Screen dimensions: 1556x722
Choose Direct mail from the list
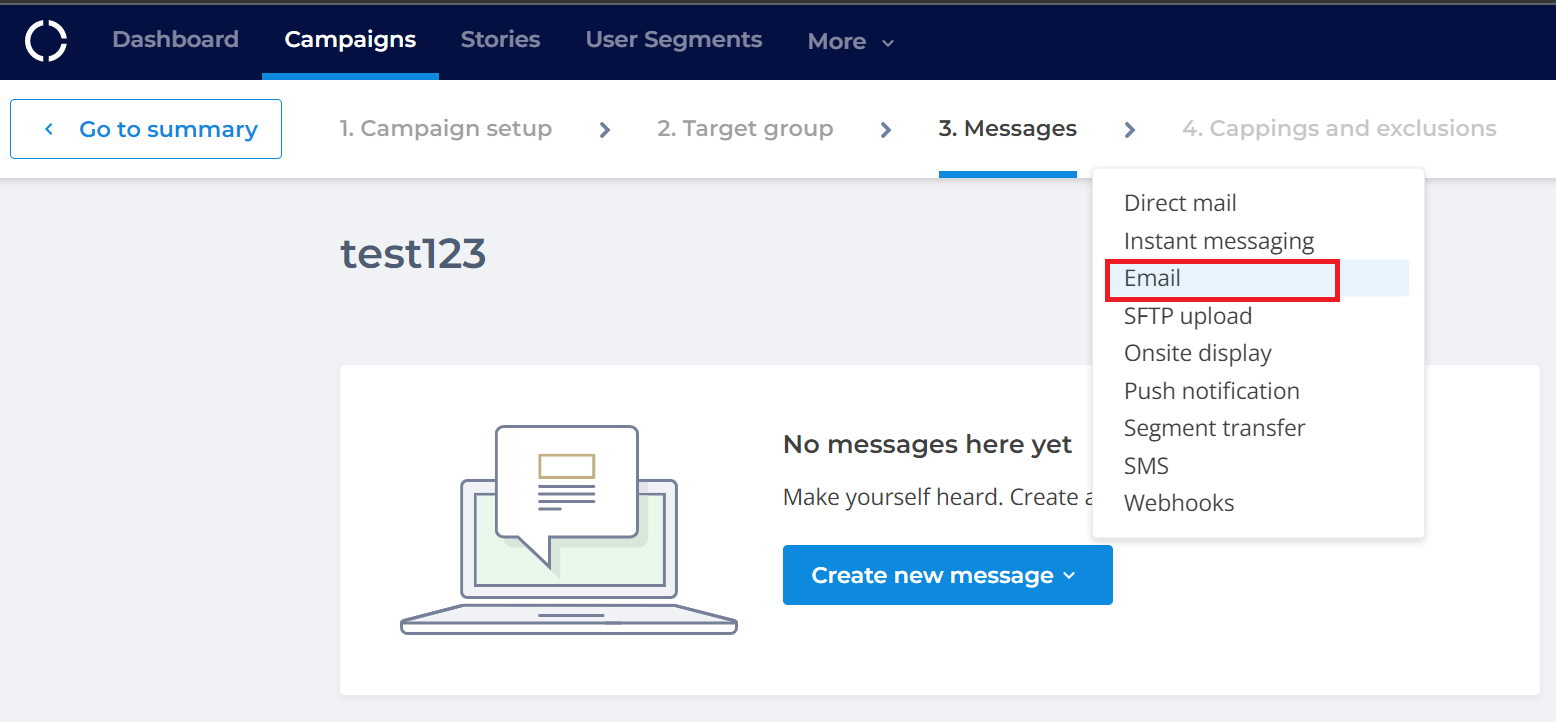click(1180, 203)
